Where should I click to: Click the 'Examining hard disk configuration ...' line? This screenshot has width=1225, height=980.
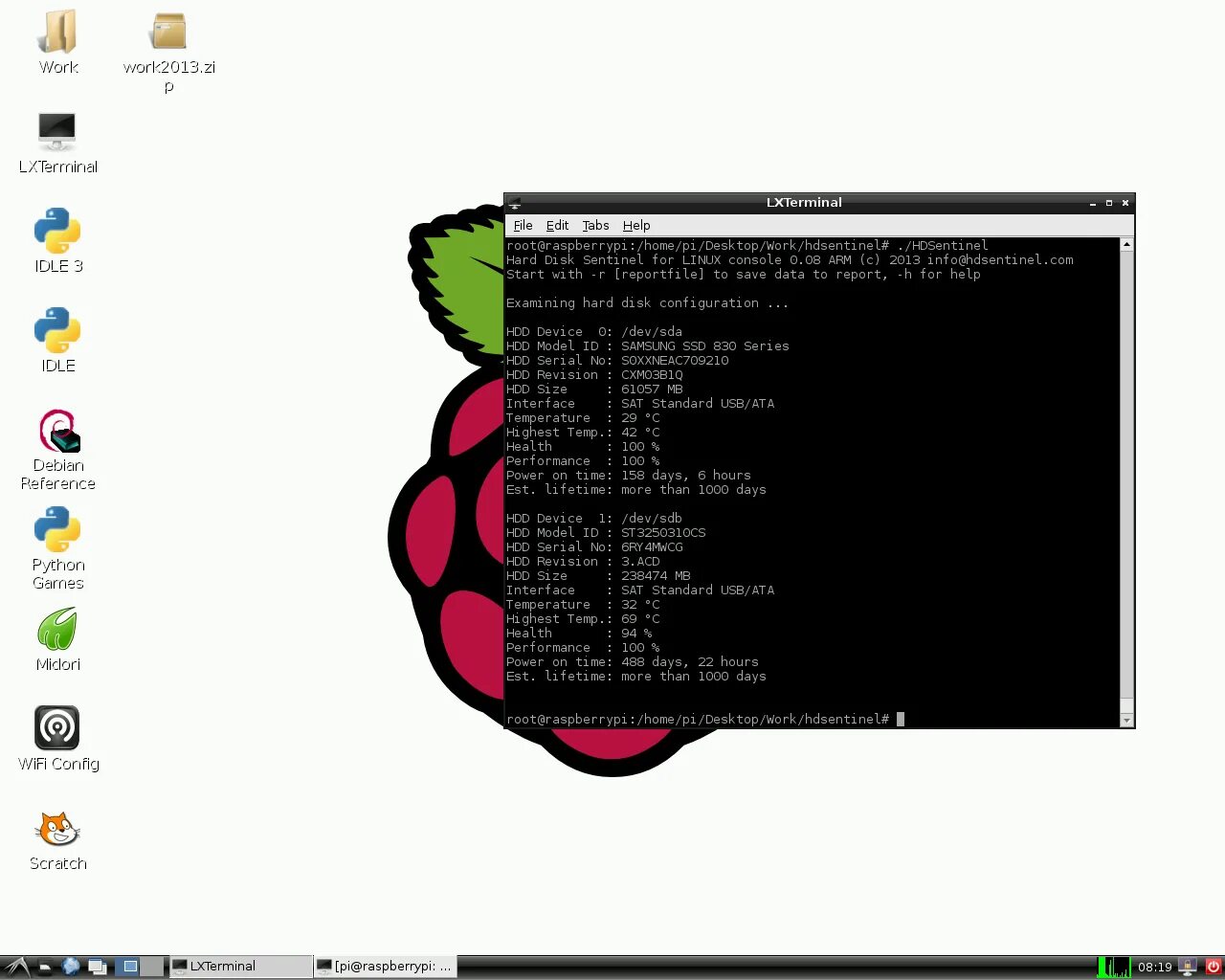(648, 302)
